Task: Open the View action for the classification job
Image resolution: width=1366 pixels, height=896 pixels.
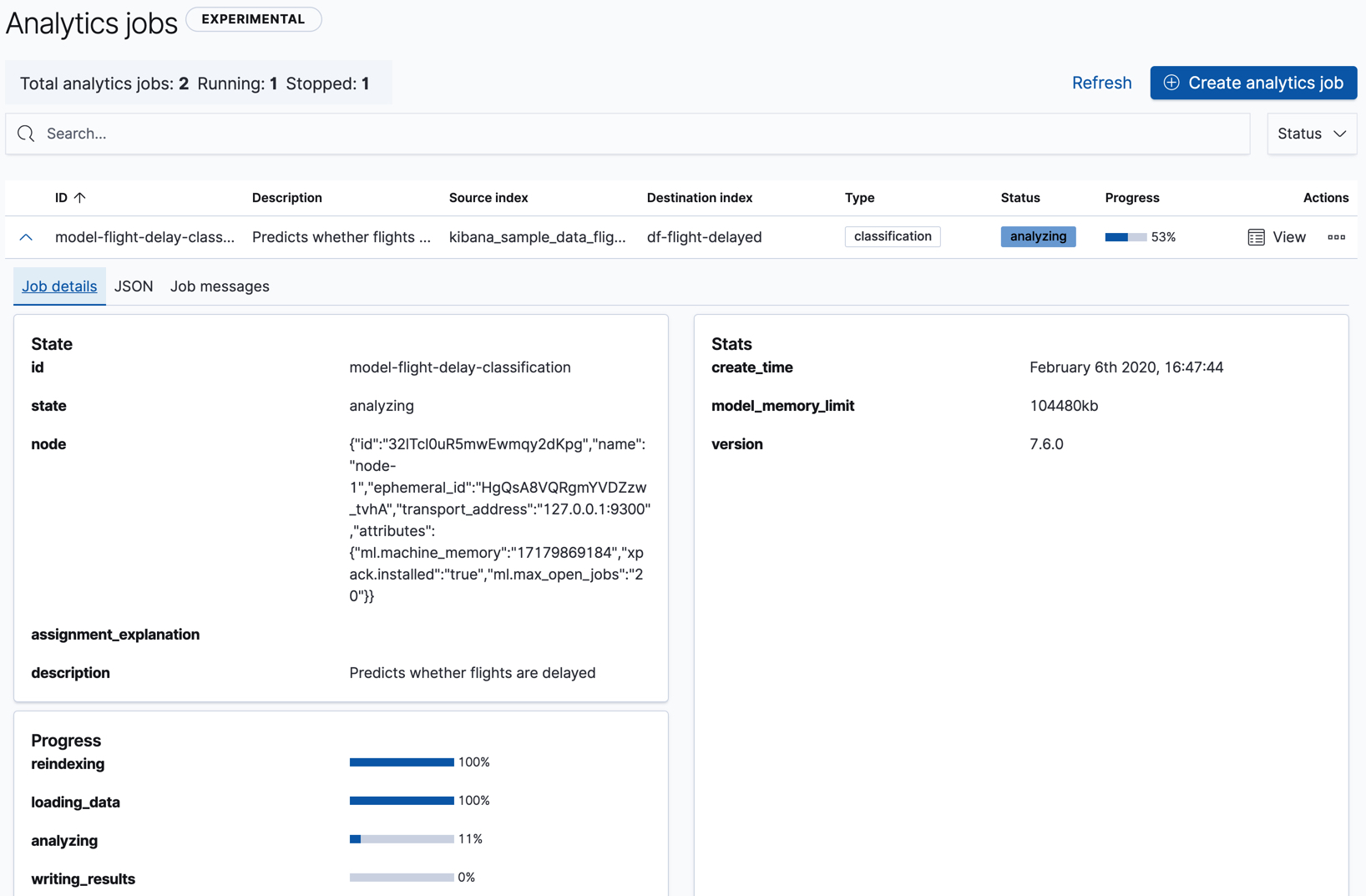Action: pyautogui.click(x=1276, y=237)
